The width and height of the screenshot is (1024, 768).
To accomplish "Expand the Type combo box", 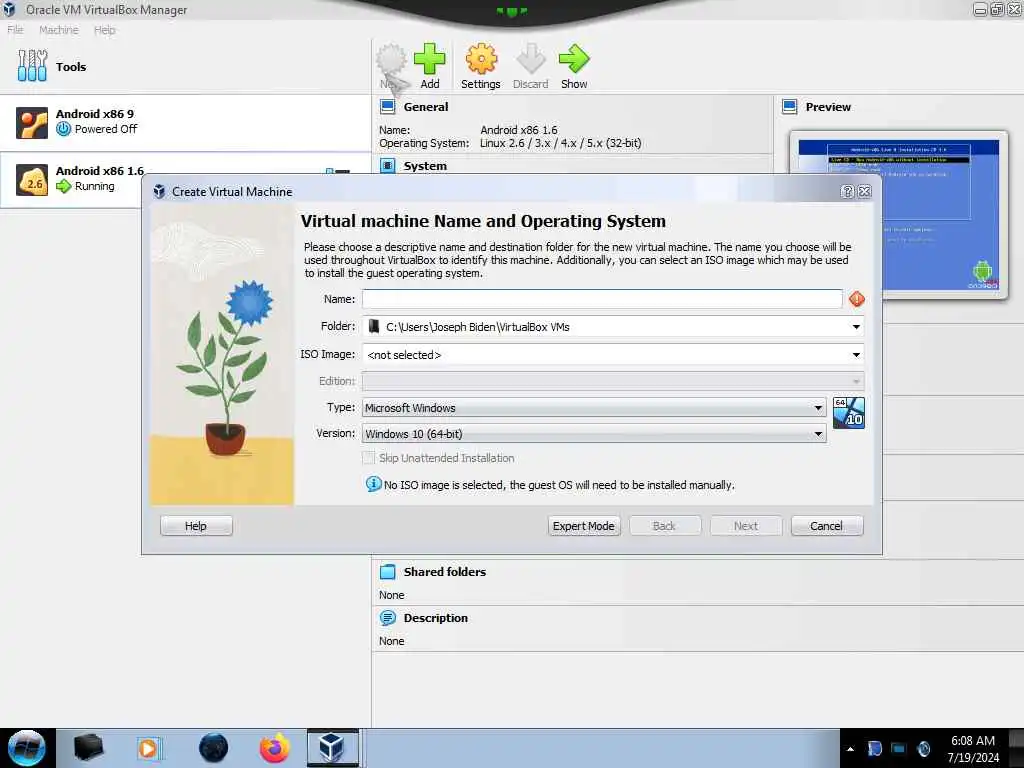I will 594,408.
